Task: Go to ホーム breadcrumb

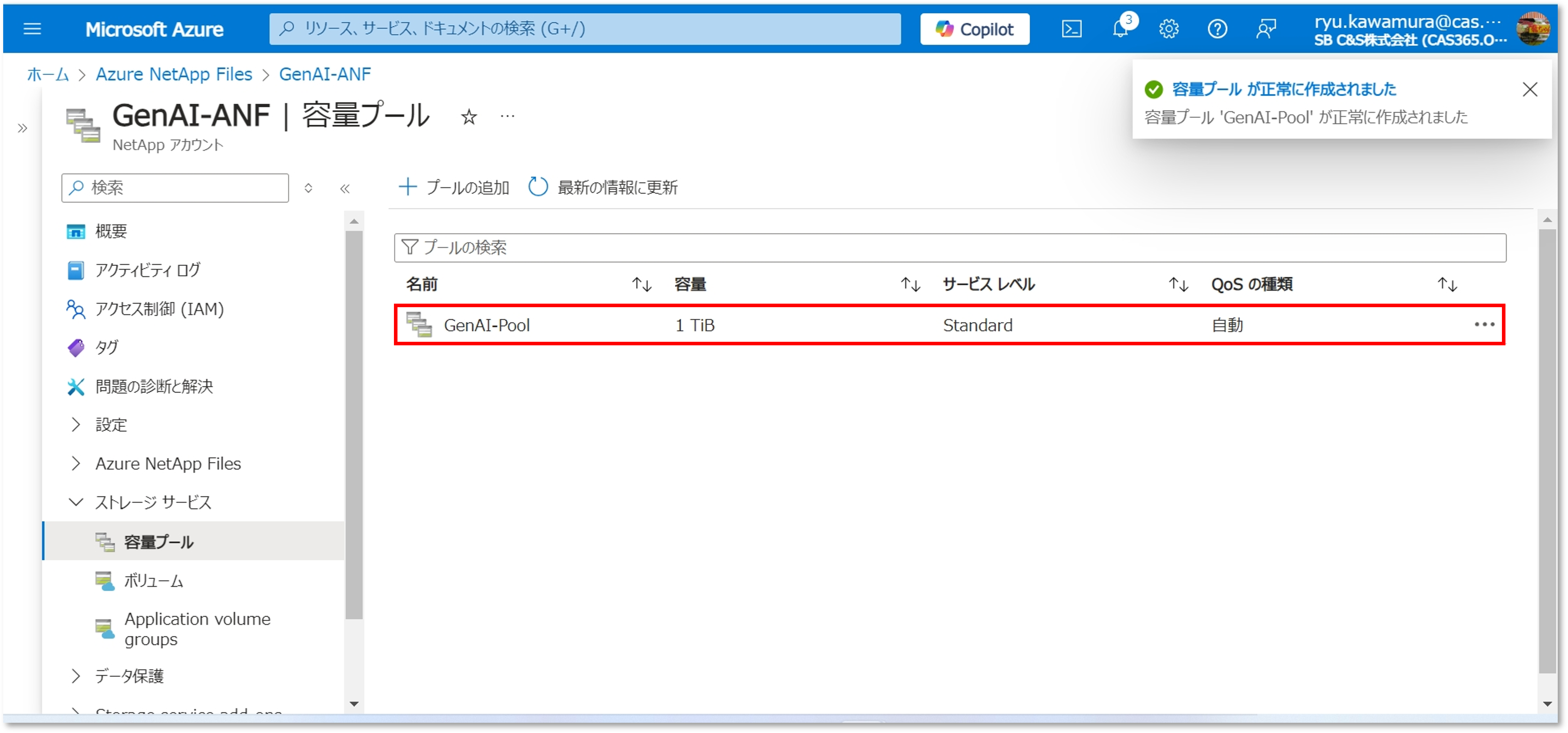Action: 47,74
